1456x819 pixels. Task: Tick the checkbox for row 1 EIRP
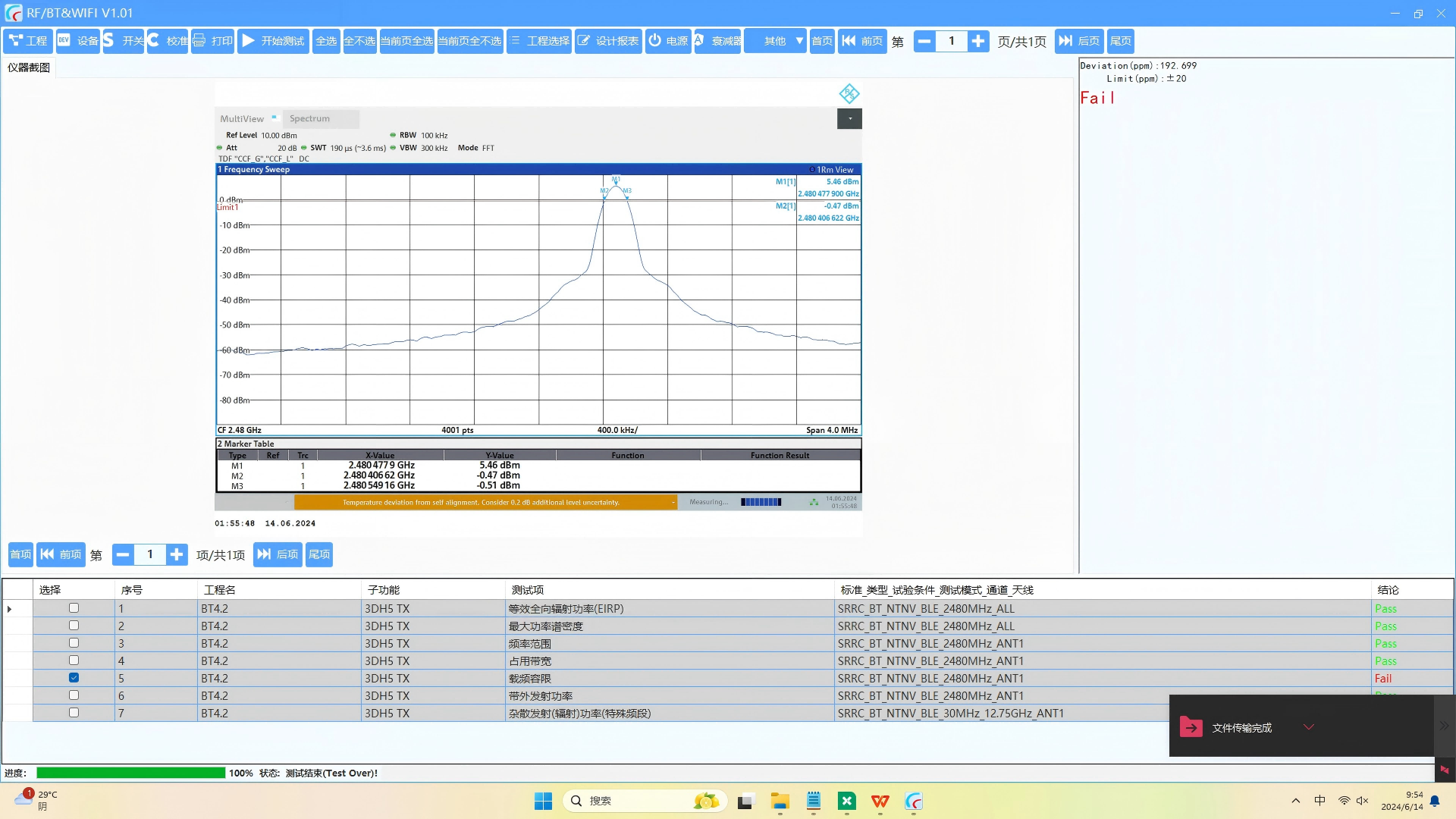tap(74, 608)
